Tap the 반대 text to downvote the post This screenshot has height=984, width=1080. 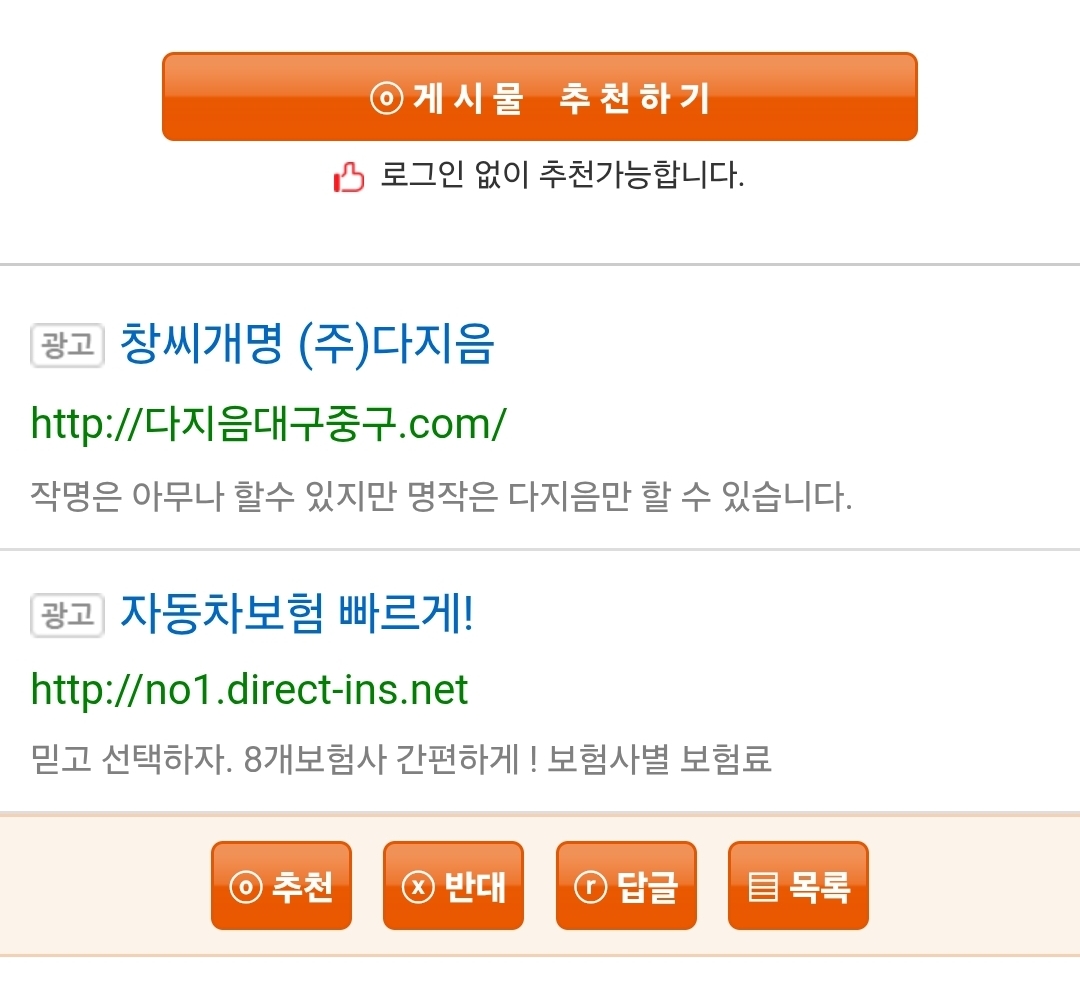point(475,886)
